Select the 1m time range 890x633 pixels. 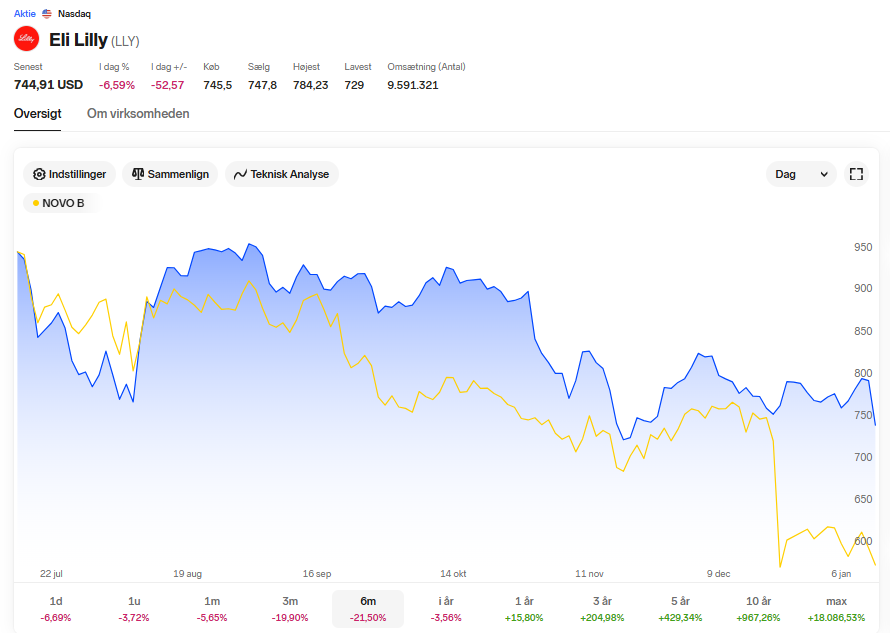click(212, 609)
